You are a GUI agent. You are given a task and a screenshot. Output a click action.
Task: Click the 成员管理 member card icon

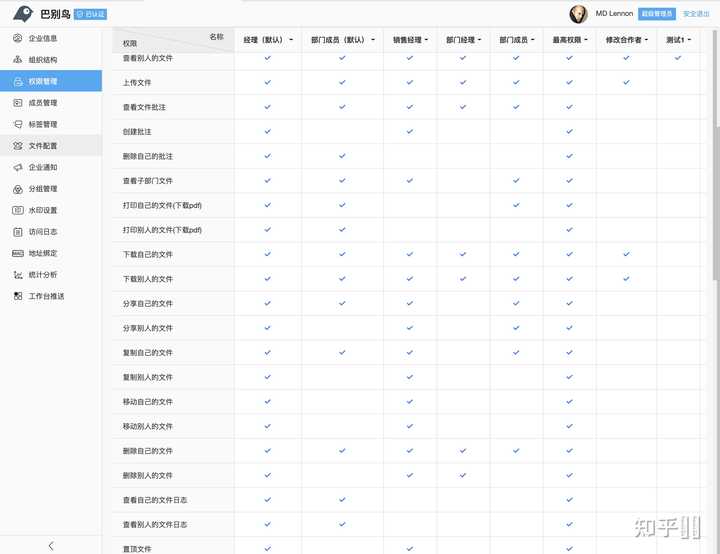[x=17, y=102]
